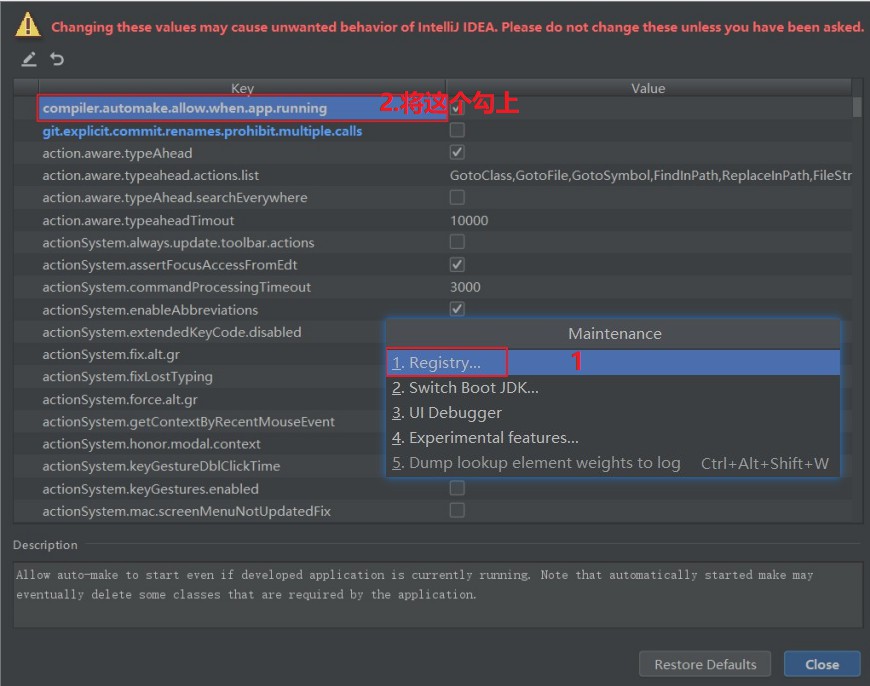Select Registry... in the Maintenance menu
This screenshot has width=870, height=686.
[x=613, y=362]
